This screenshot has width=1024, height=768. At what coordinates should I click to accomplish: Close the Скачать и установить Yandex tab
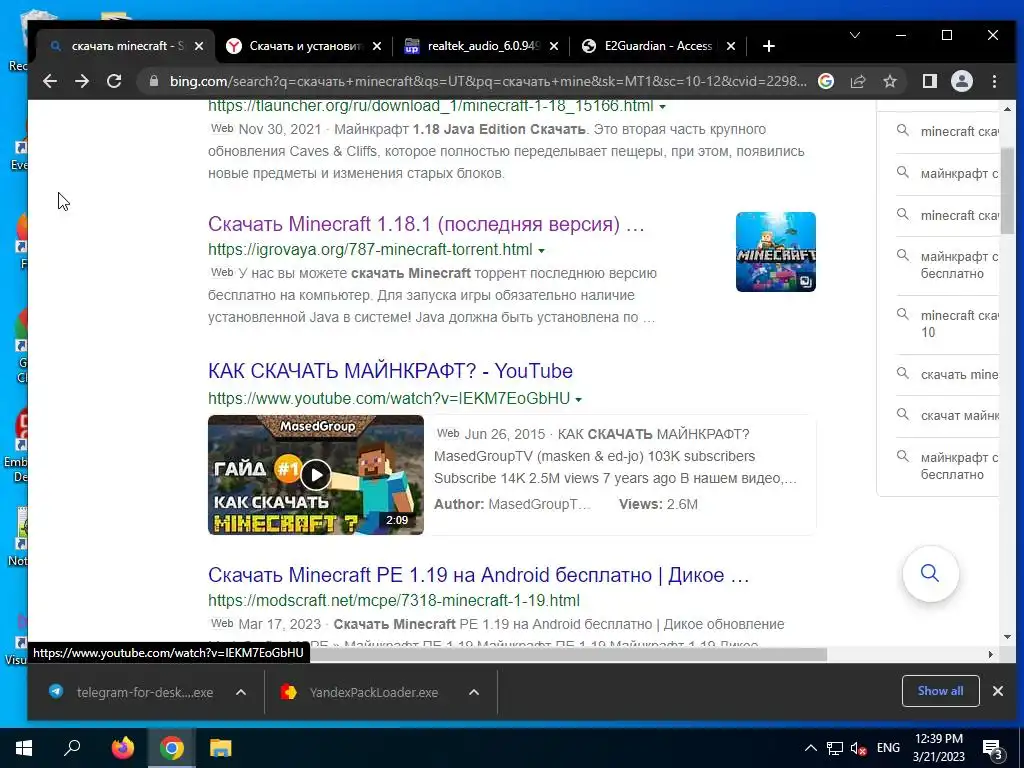[377, 46]
